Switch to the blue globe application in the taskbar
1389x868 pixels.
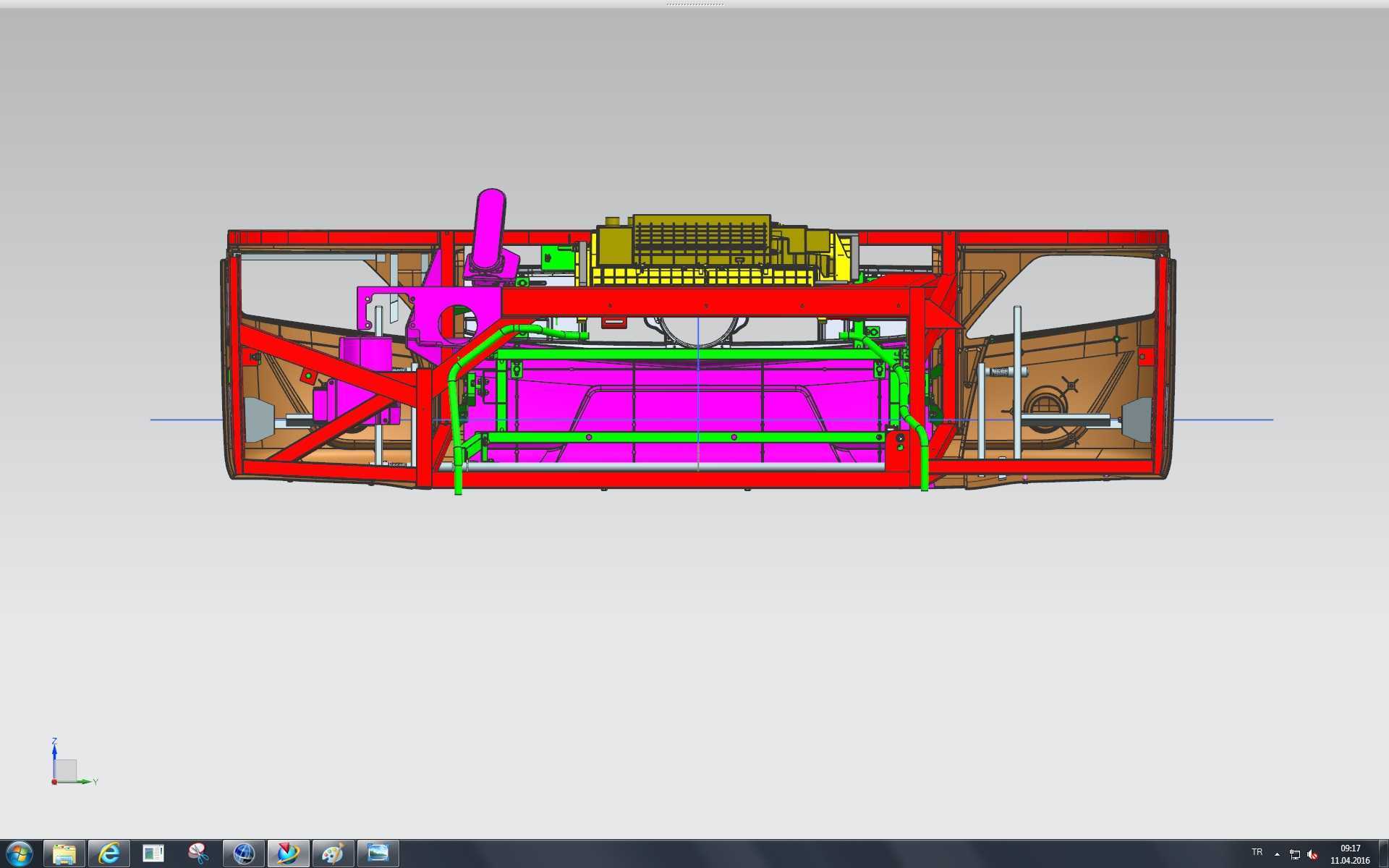click(x=244, y=854)
